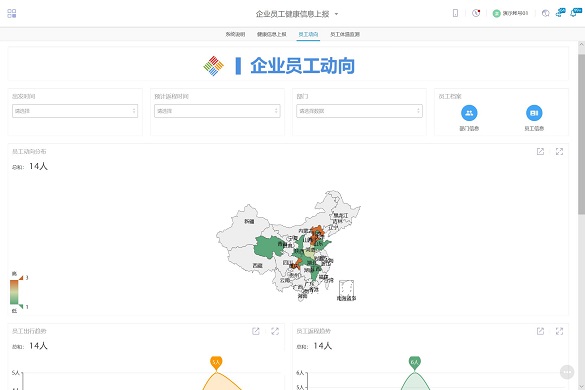Screen dimensions: 585x390
Task: Fullscreen the 员工返程趋势 chart
Action: point(559,331)
